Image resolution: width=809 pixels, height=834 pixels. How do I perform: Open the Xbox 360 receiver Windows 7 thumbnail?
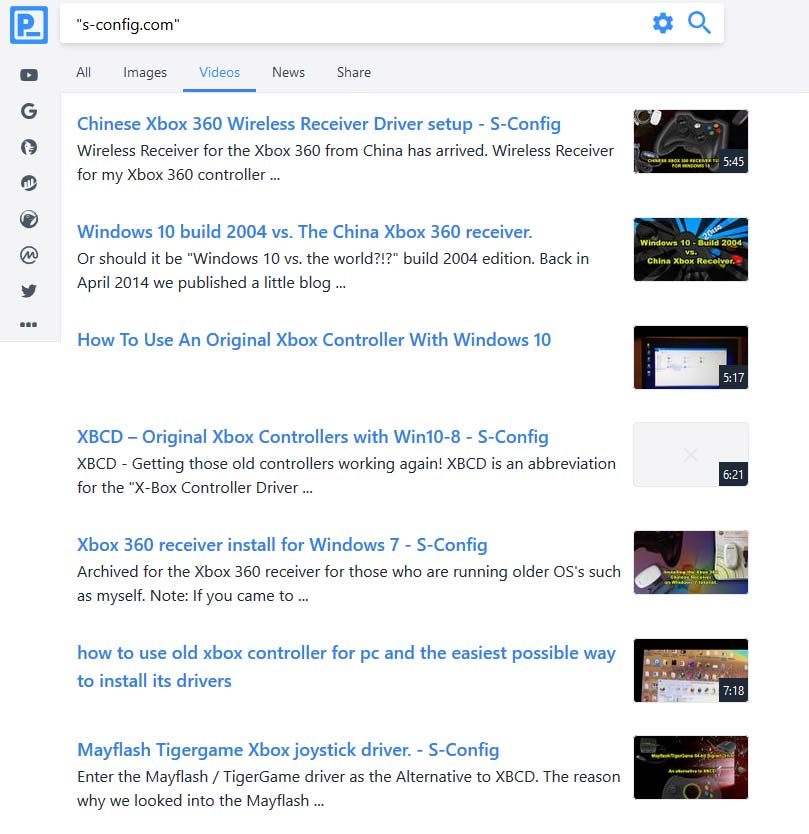click(690, 562)
